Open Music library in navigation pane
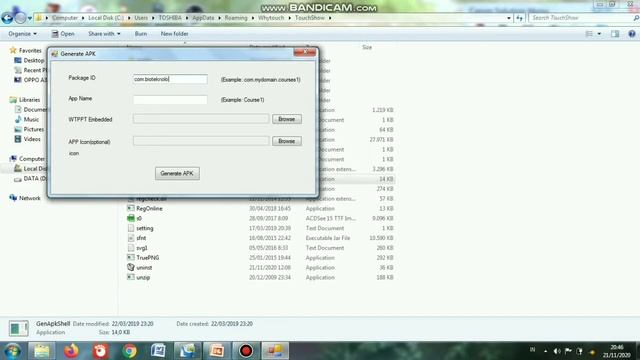The height and width of the screenshot is (360, 640). click(31, 119)
